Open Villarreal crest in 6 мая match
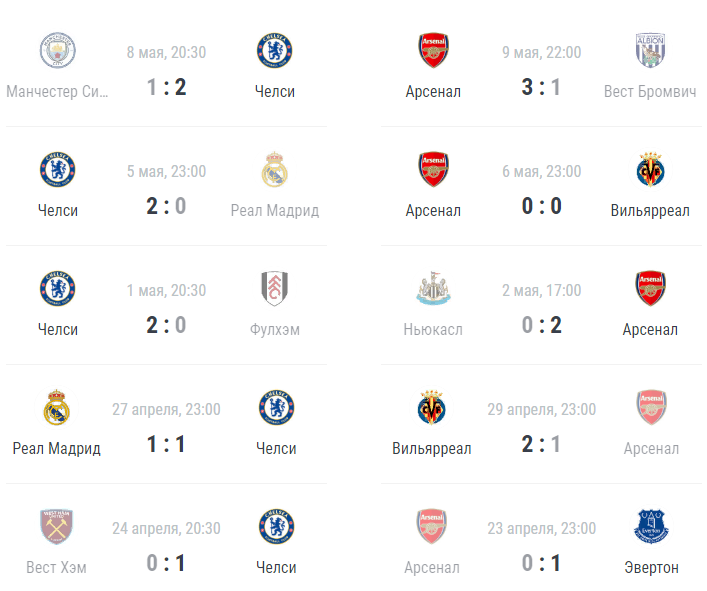 click(650, 170)
